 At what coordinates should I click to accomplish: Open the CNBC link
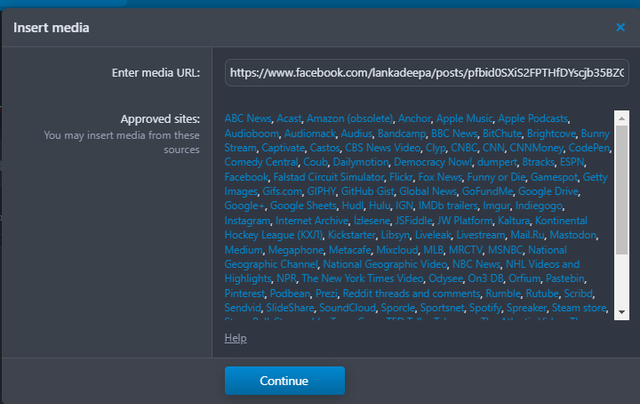[x=464, y=148]
